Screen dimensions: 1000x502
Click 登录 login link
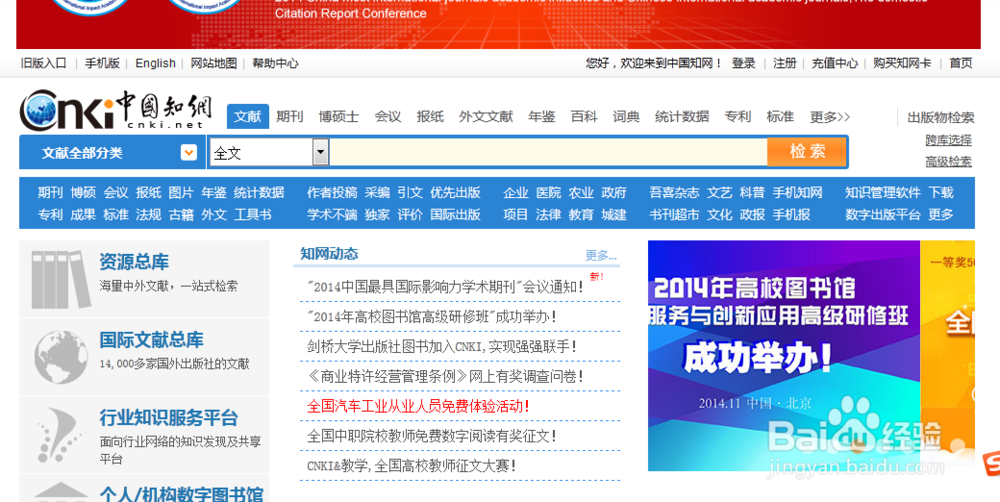click(x=744, y=63)
